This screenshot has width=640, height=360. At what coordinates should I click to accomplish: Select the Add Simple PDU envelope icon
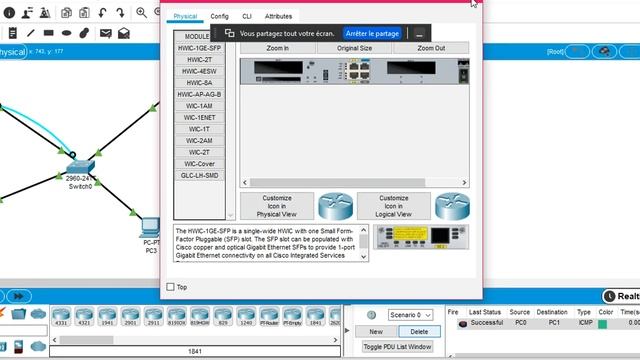click(x=106, y=33)
